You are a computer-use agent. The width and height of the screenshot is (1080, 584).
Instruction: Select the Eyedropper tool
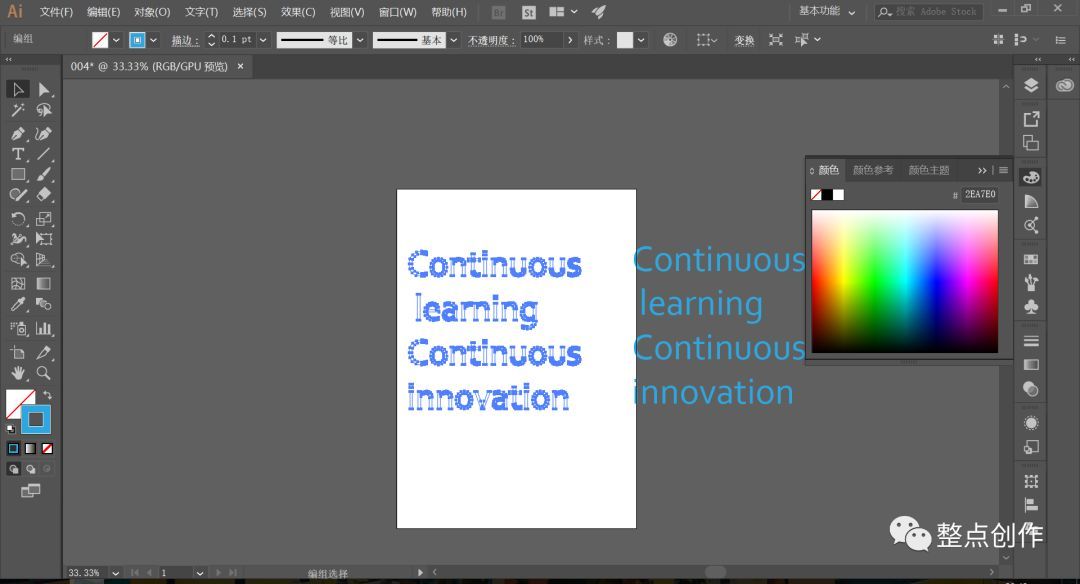[x=18, y=304]
